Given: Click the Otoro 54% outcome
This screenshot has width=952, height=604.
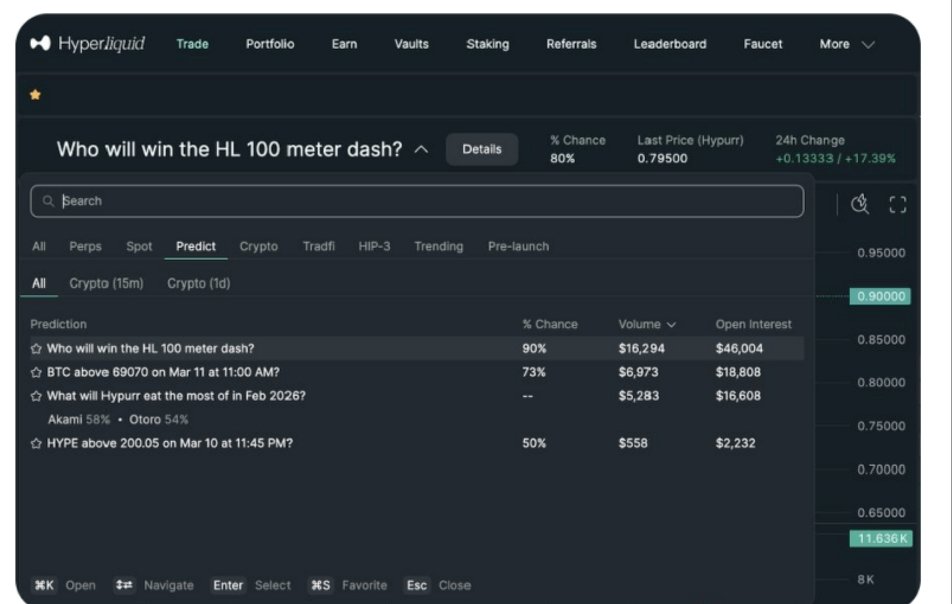Looking at the screenshot, I should pos(158,419).
